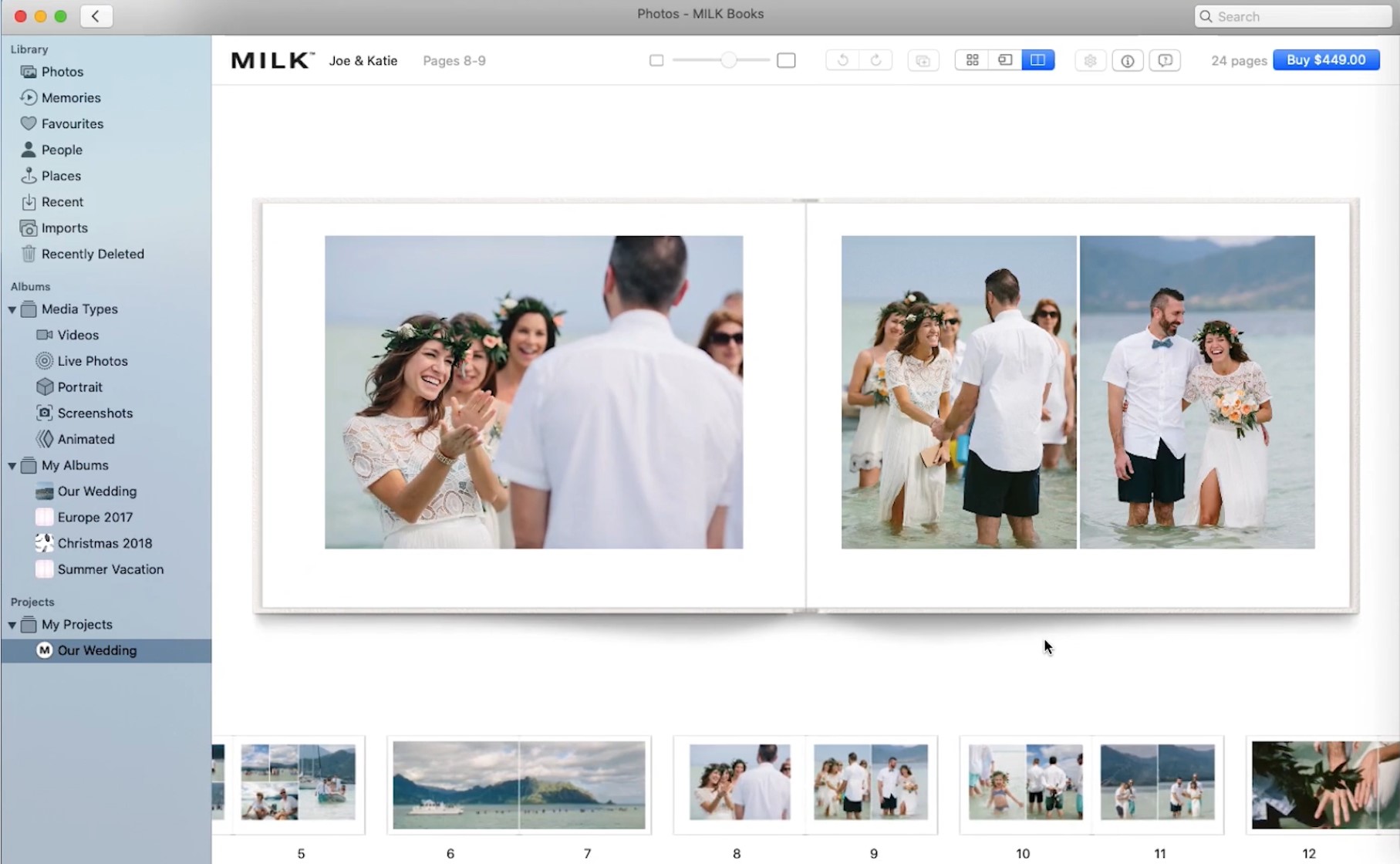Click the My Projects folder label
1400x864 pixels.
click(77, 625)
